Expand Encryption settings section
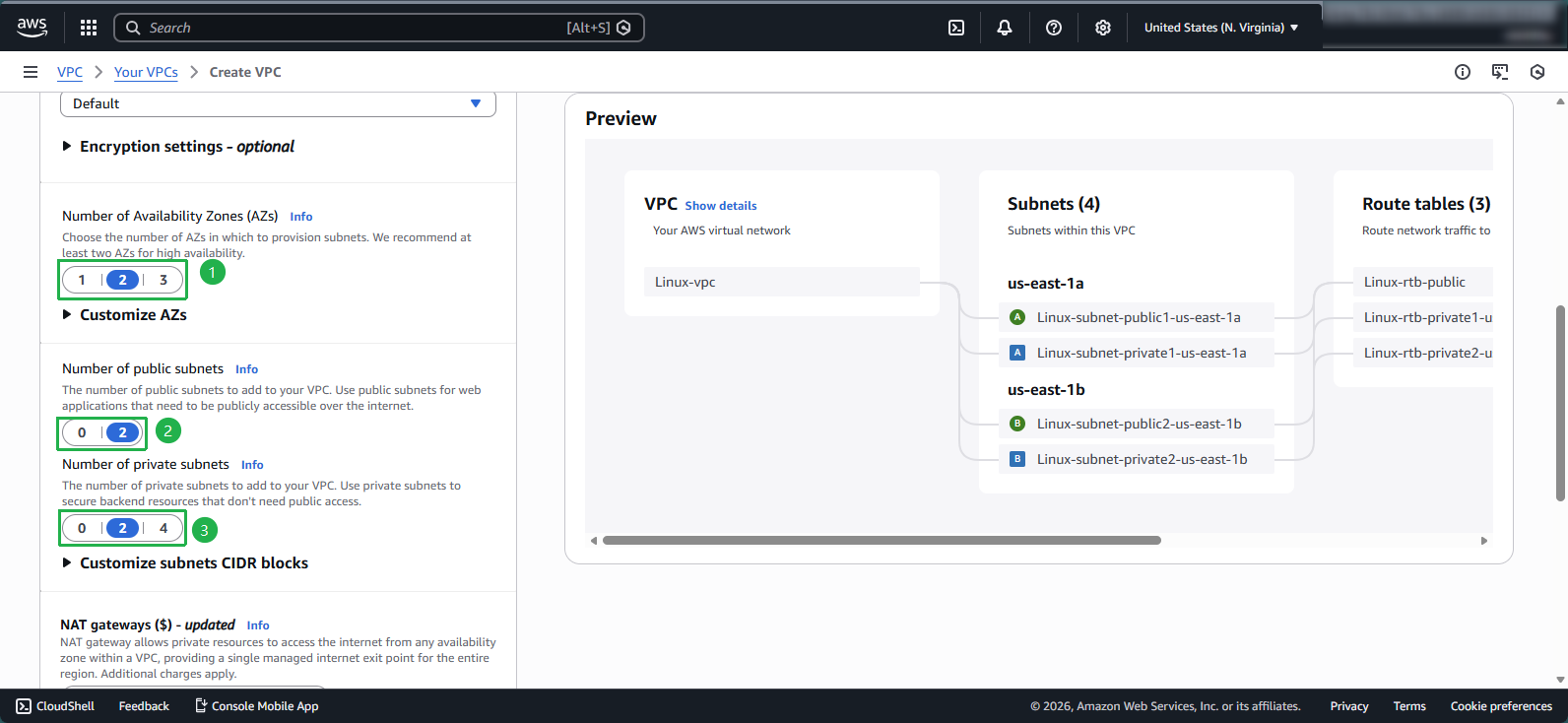1568x723 pixels. click(x=178, y=146)
